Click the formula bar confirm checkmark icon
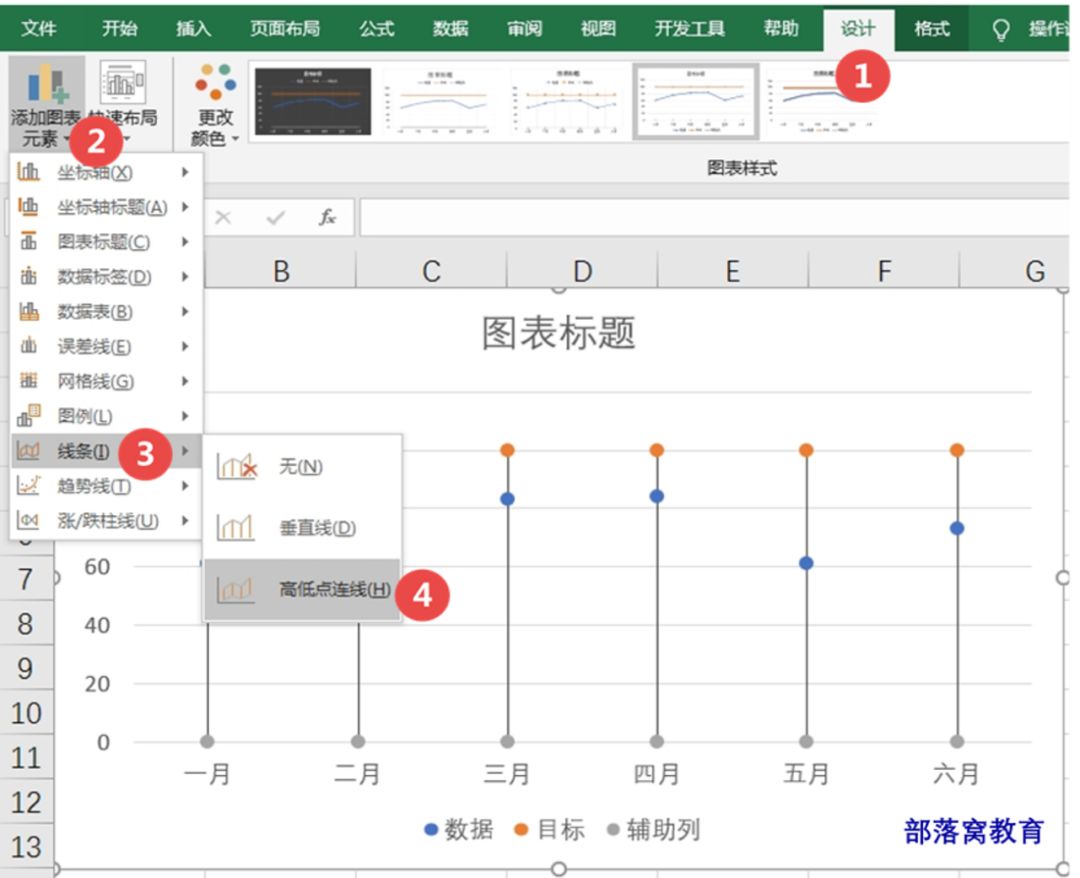The width and height of the screenshot is (1080, 878). point(276,218)
